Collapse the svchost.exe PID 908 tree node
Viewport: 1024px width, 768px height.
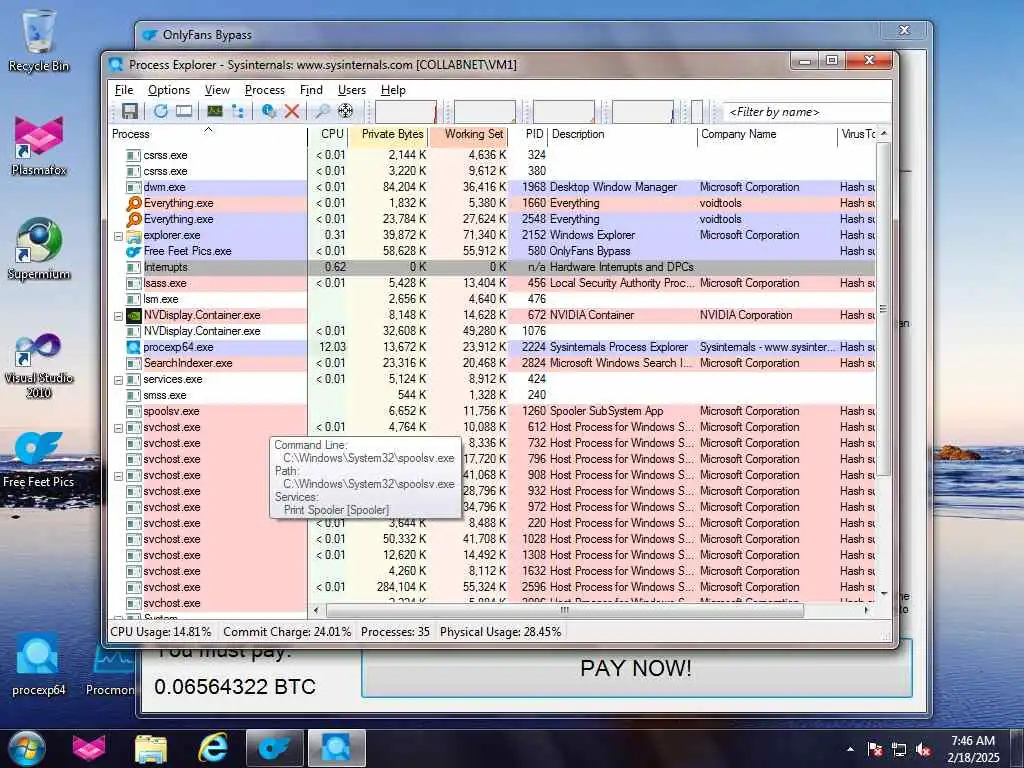click(x=118, y=476)
